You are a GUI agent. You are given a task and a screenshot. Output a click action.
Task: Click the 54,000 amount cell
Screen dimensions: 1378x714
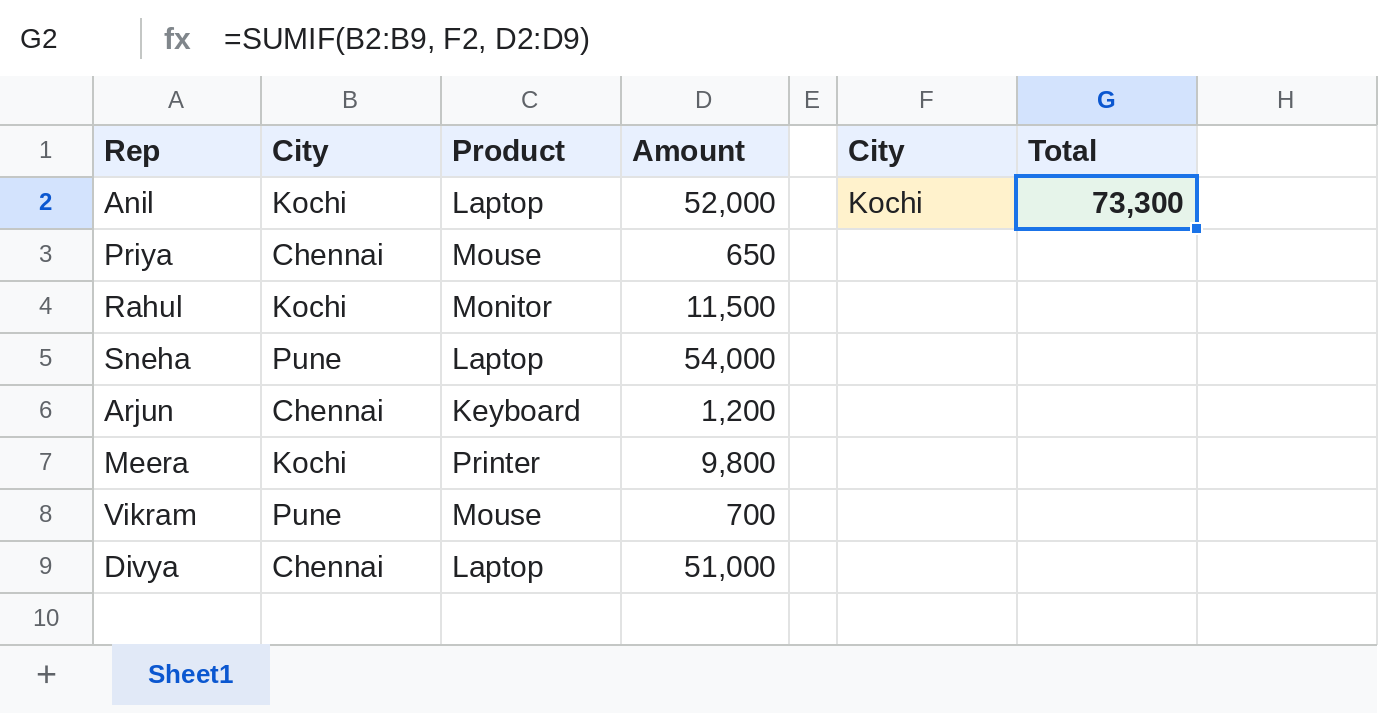point(705,359)
